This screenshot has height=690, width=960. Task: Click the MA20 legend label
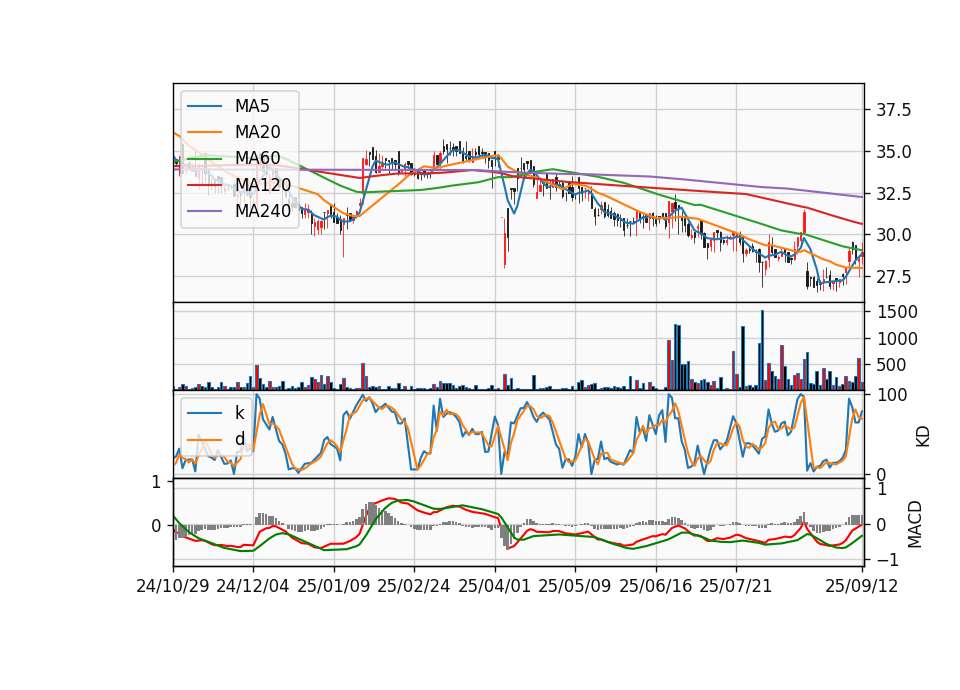click(x=257, y=132)
